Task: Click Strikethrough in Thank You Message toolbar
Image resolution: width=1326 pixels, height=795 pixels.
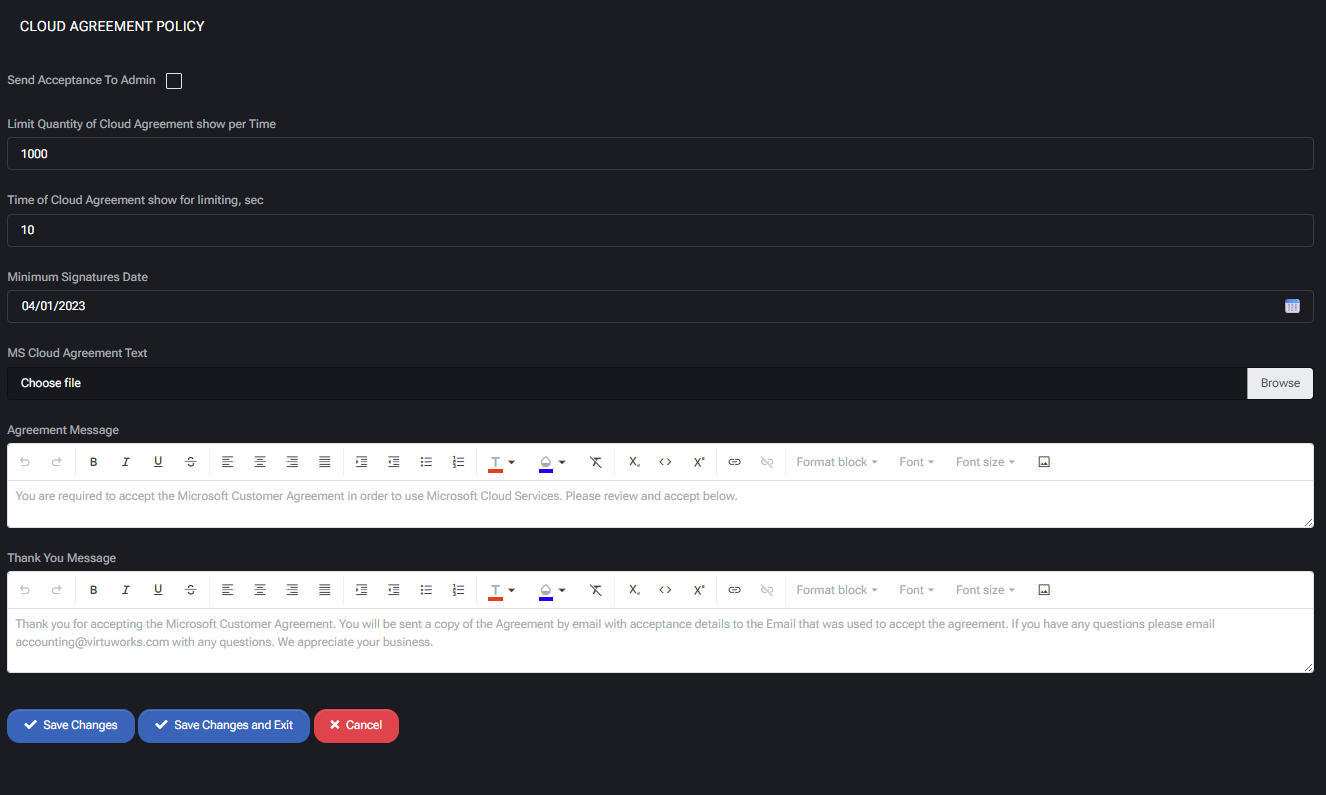Action: (x=190, y=590)
